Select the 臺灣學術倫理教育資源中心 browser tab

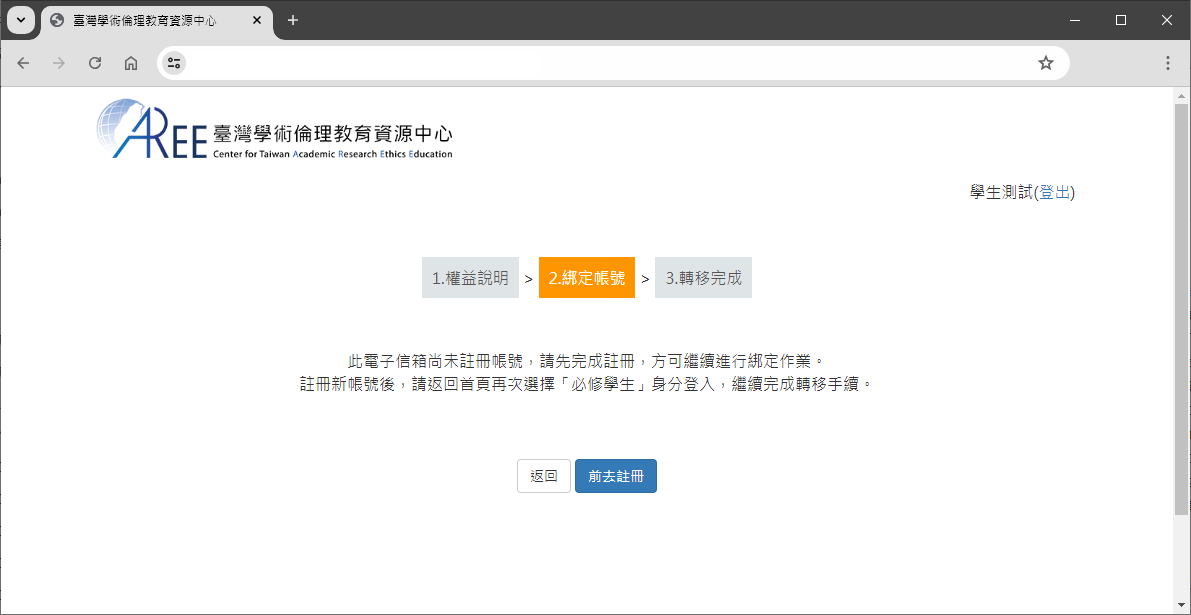pyautogui.click(x=156, y=20)
